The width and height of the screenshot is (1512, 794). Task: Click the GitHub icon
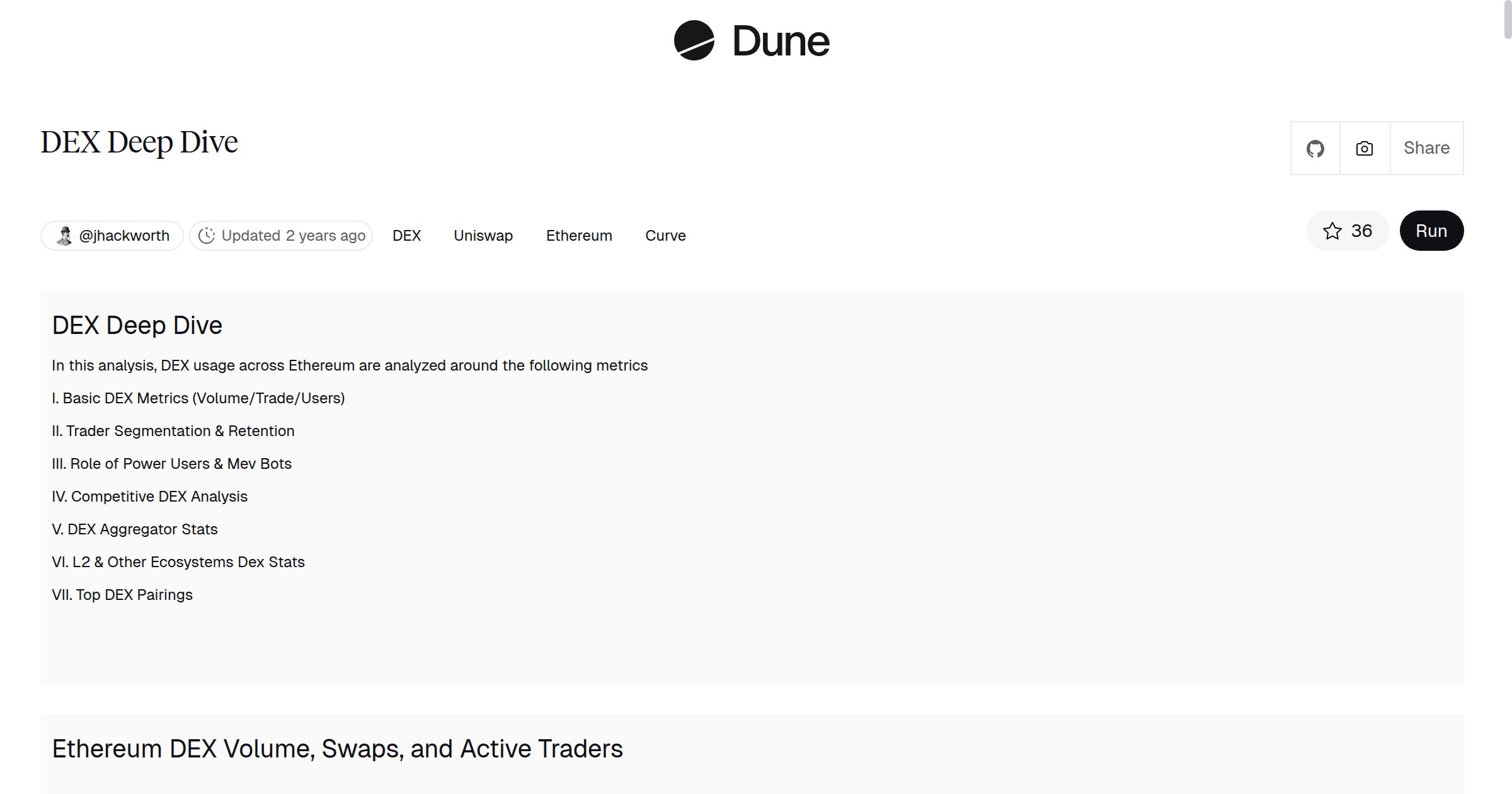click(1315, 148)
